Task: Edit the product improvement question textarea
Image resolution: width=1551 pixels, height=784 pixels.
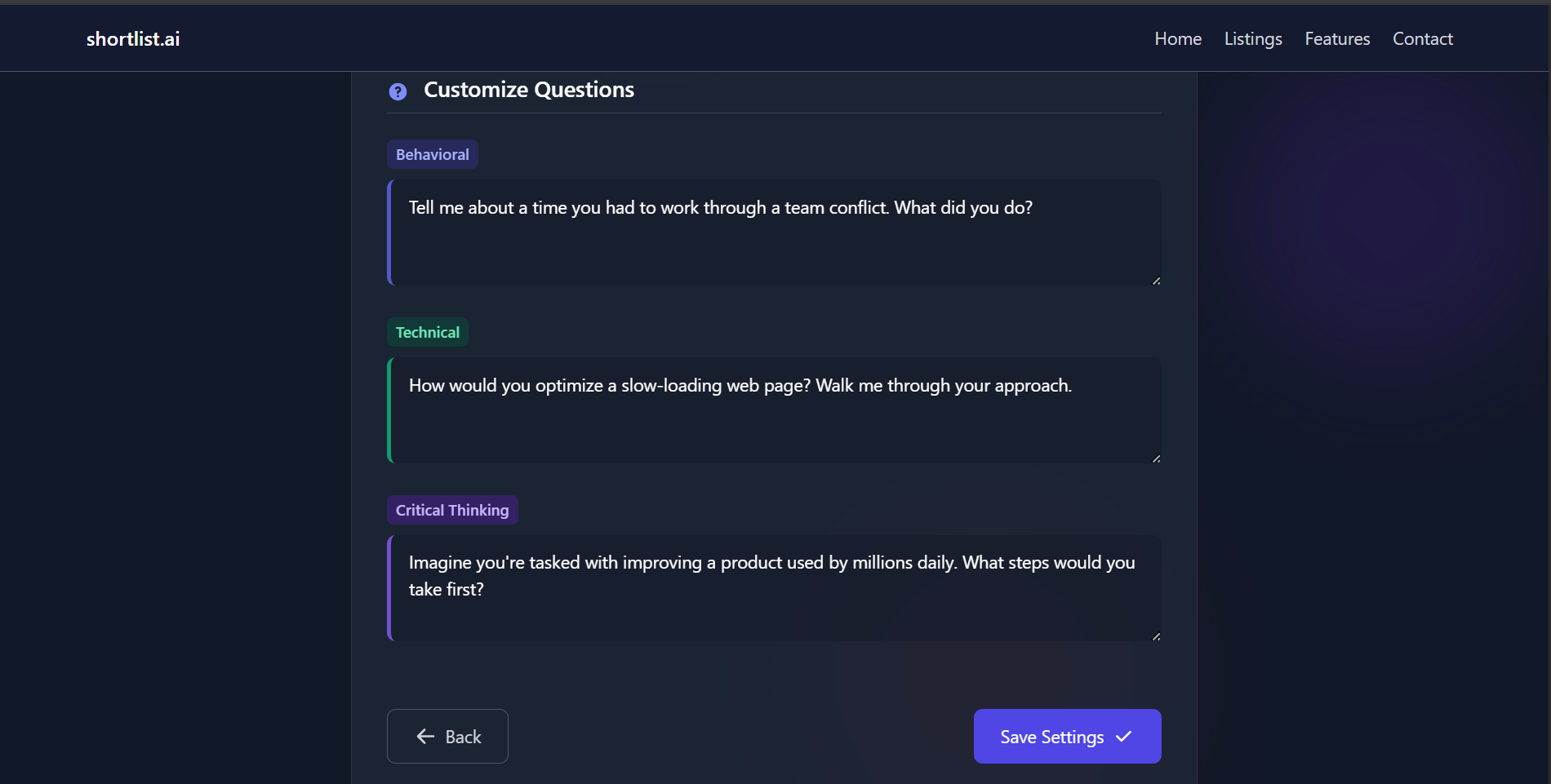Action: click(774, 588)
